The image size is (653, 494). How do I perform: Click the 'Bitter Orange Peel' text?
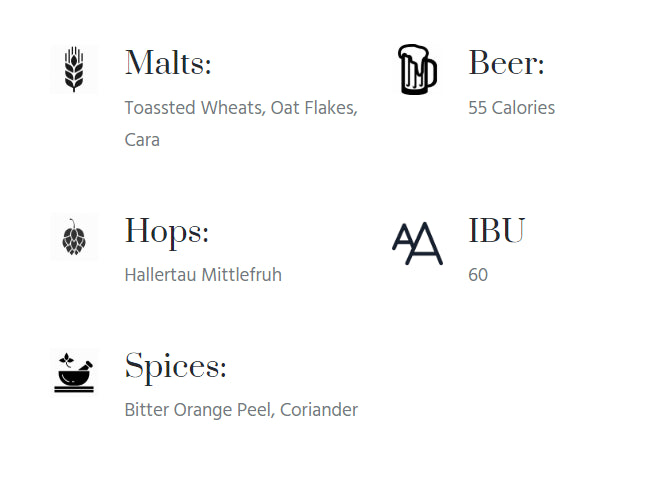pyautogui.click(x=197, y=409)
